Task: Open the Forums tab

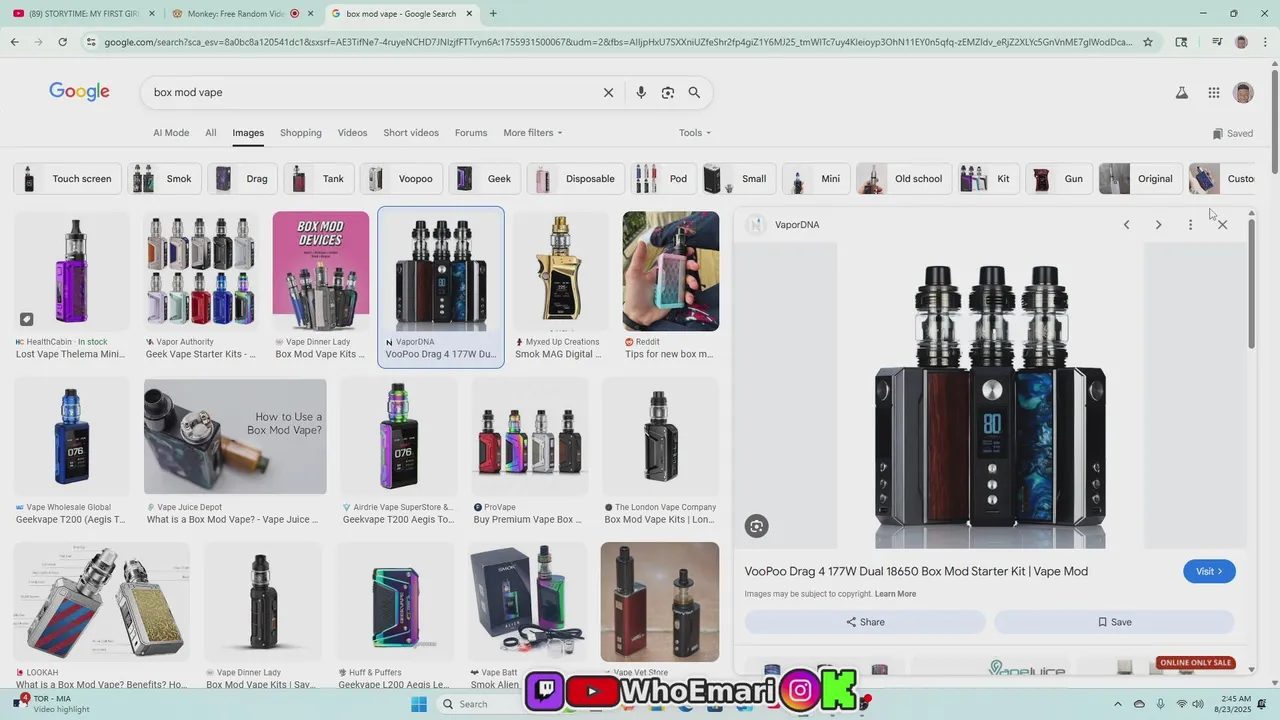Action: click(471, 133)
